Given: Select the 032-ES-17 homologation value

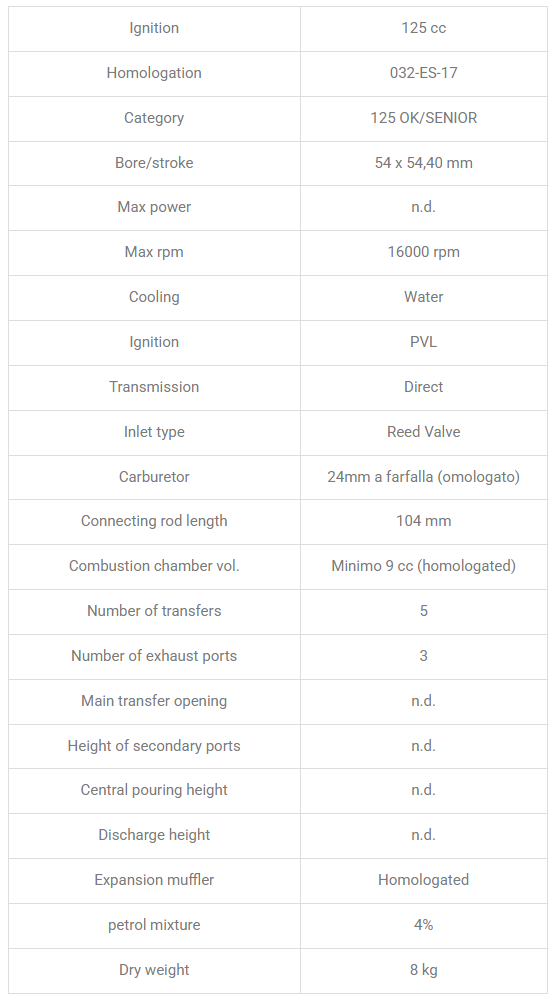Looking at the screenshot, I should 424,73.
